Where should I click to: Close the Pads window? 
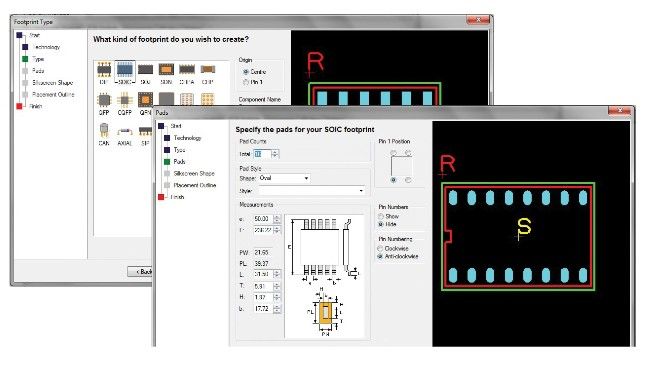coord(620,110)
